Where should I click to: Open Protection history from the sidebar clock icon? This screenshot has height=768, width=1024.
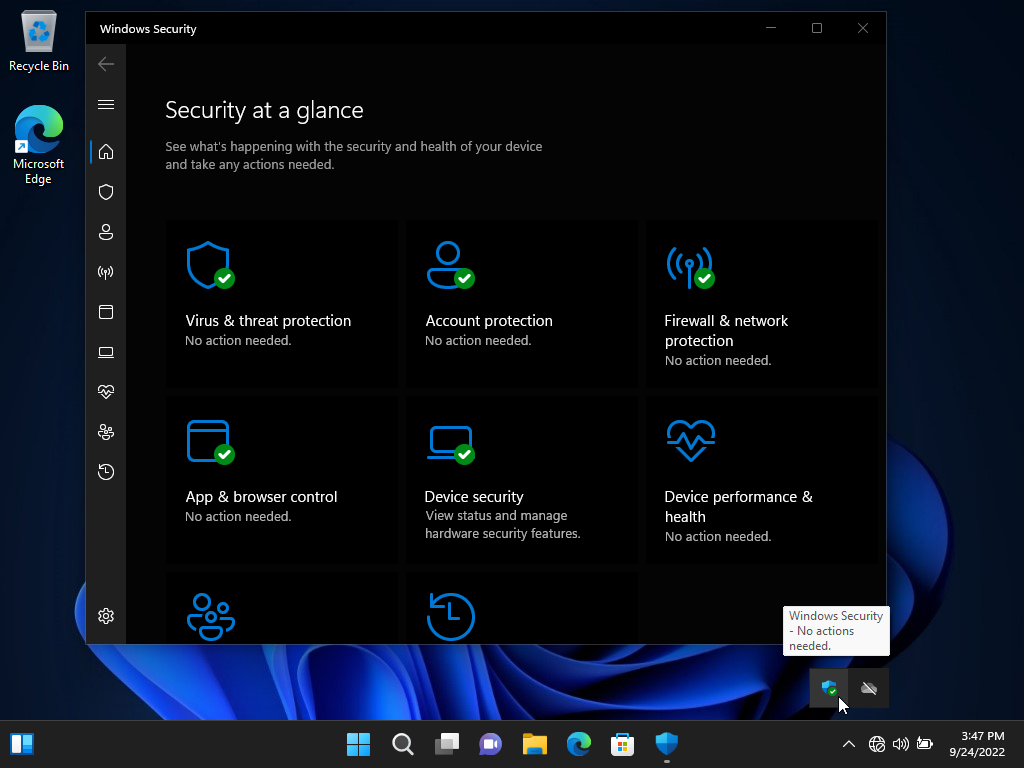point(106,472)
